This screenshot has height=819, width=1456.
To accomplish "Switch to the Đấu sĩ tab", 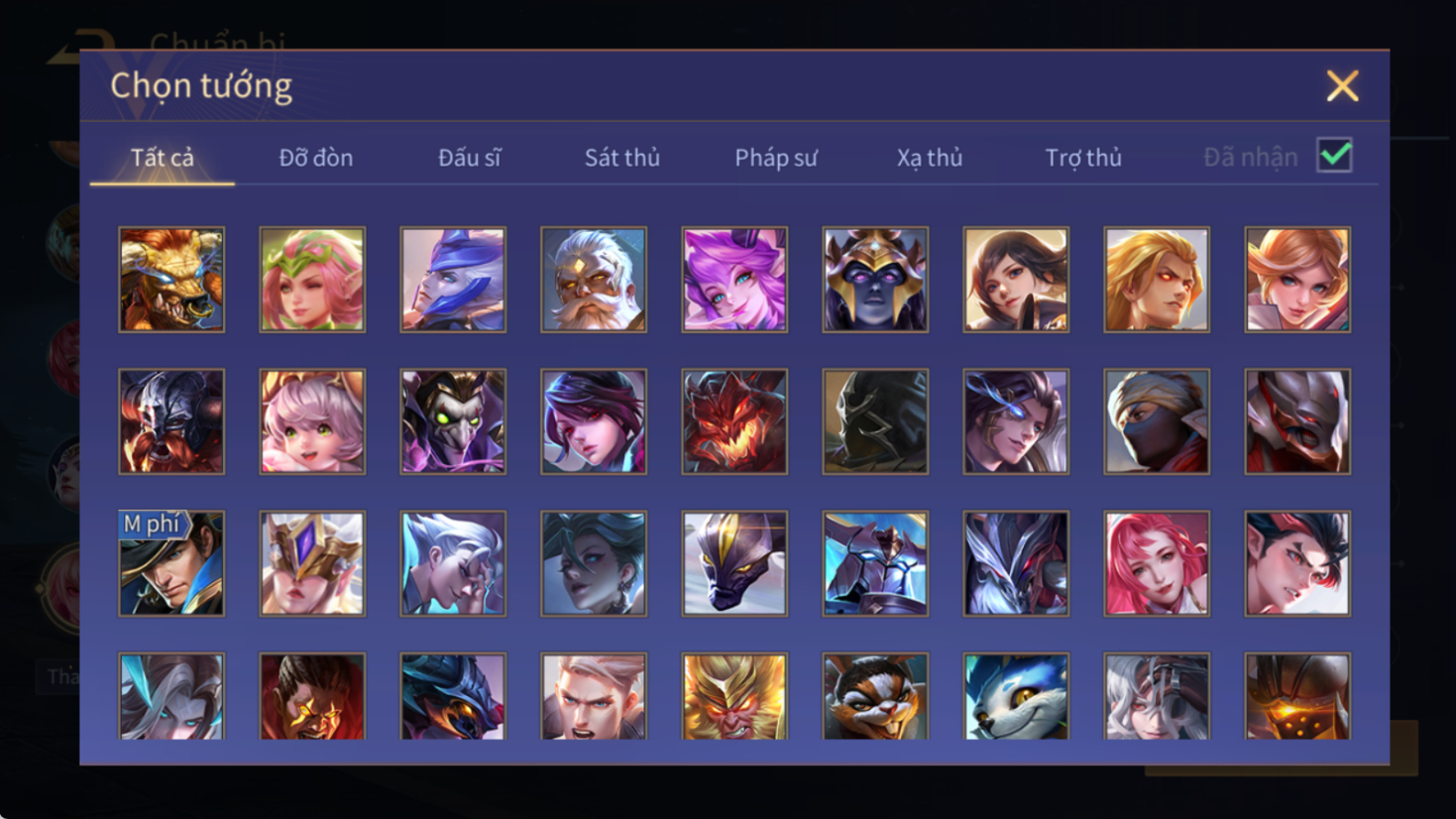I will (x=470, y=158).
